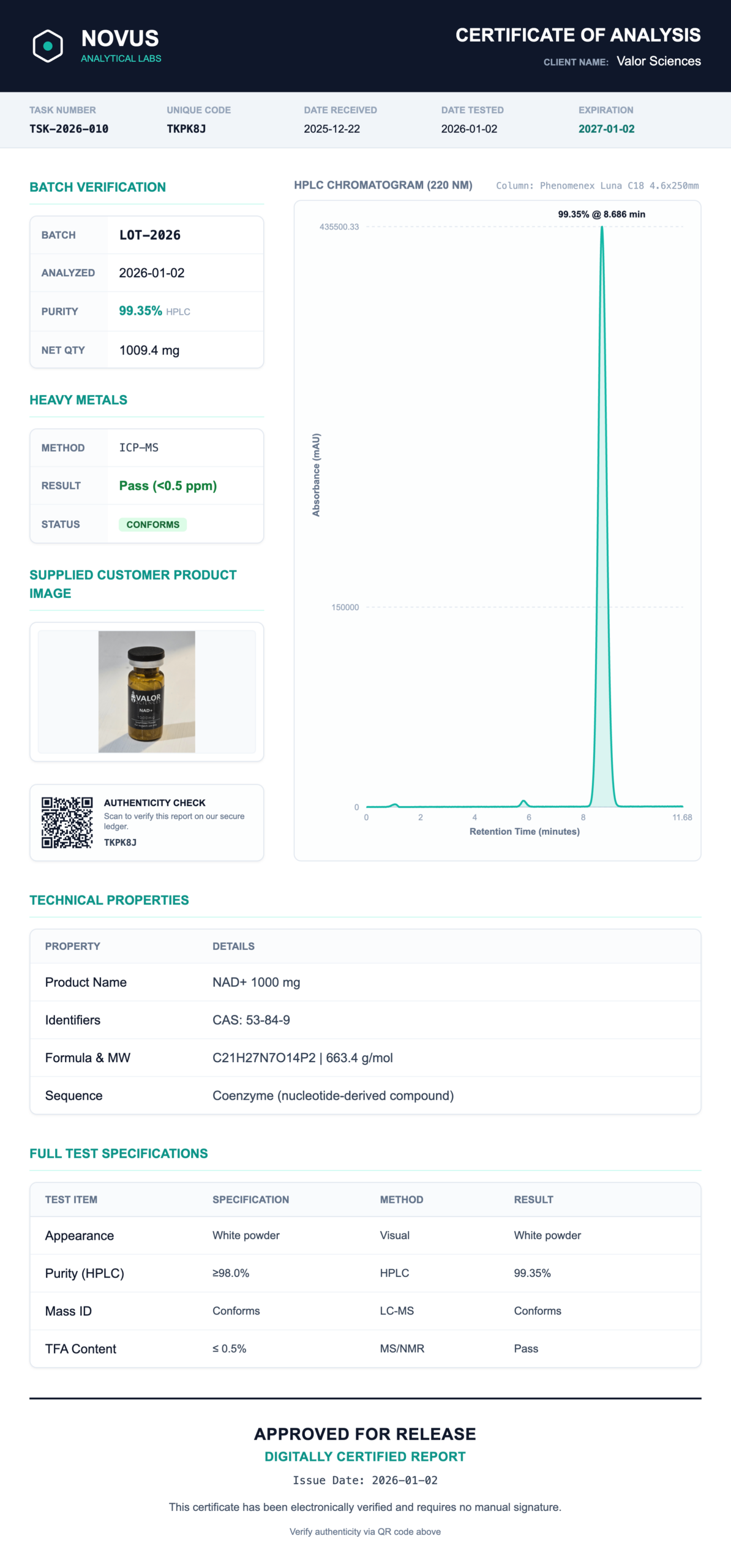Click the Heavy Metals section heading
Viewport: 731px width, 1568px height.
78,400
